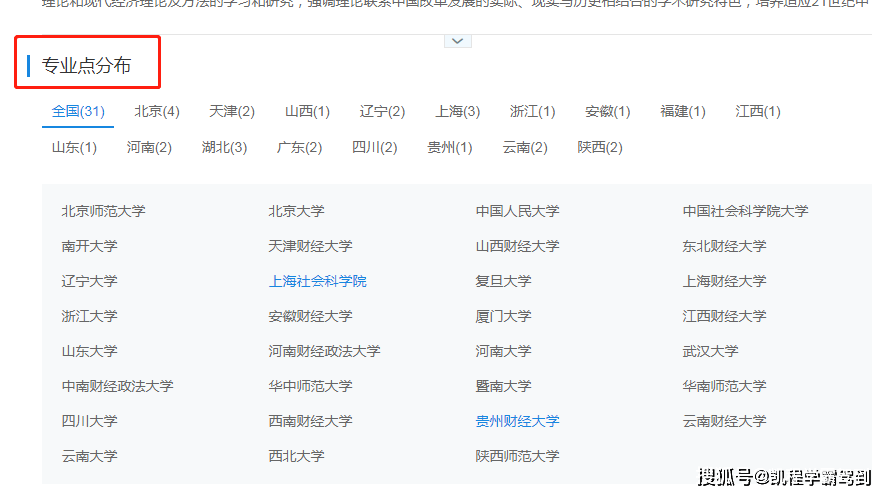The width and height of the screenshot is (890, 496).
Task: Click the 北京师范大学 entry
Action: point(103,211)
